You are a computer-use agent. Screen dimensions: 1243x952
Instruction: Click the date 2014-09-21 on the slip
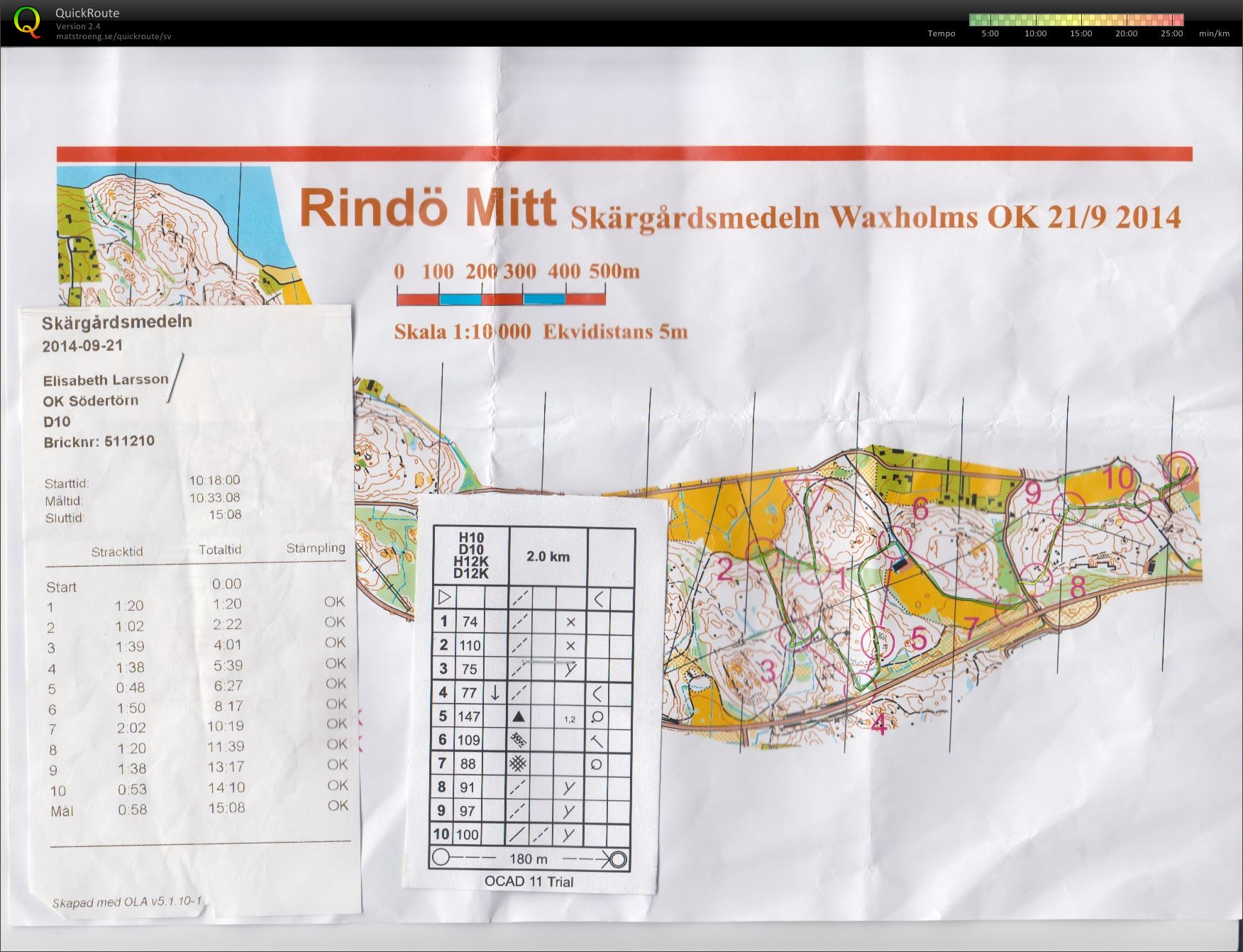click(x=82, y=346)
